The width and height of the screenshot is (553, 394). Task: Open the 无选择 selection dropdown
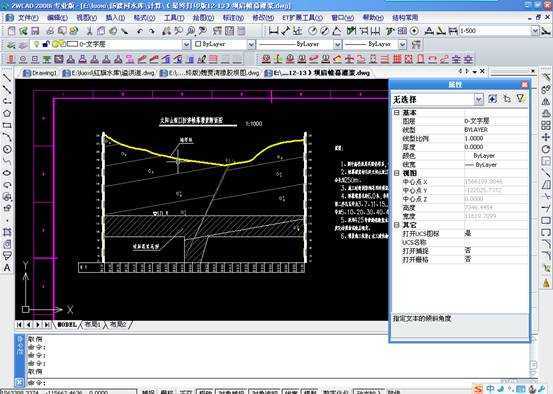pos(478,99)
